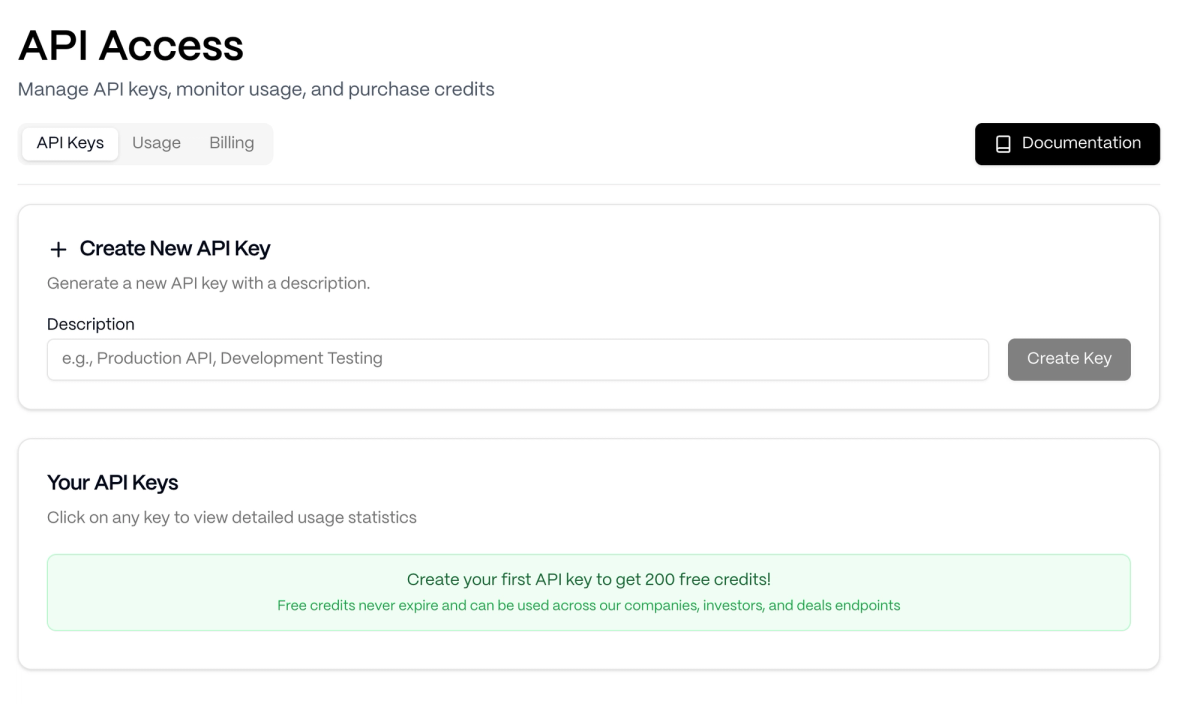Click the 'Create New API Key' heading text
The height and width of the screenshot is (704, 1200).
(x=175, y=249)
